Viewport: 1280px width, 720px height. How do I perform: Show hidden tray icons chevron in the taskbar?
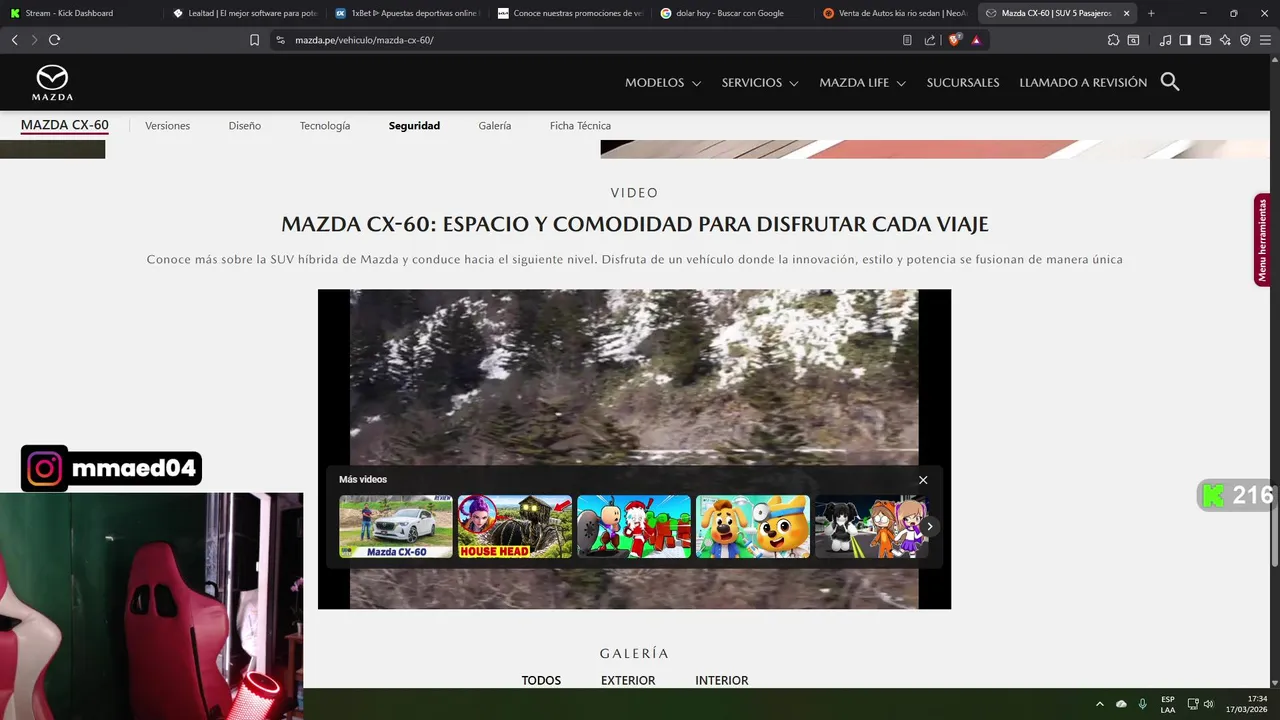[x=1100, y=704]
